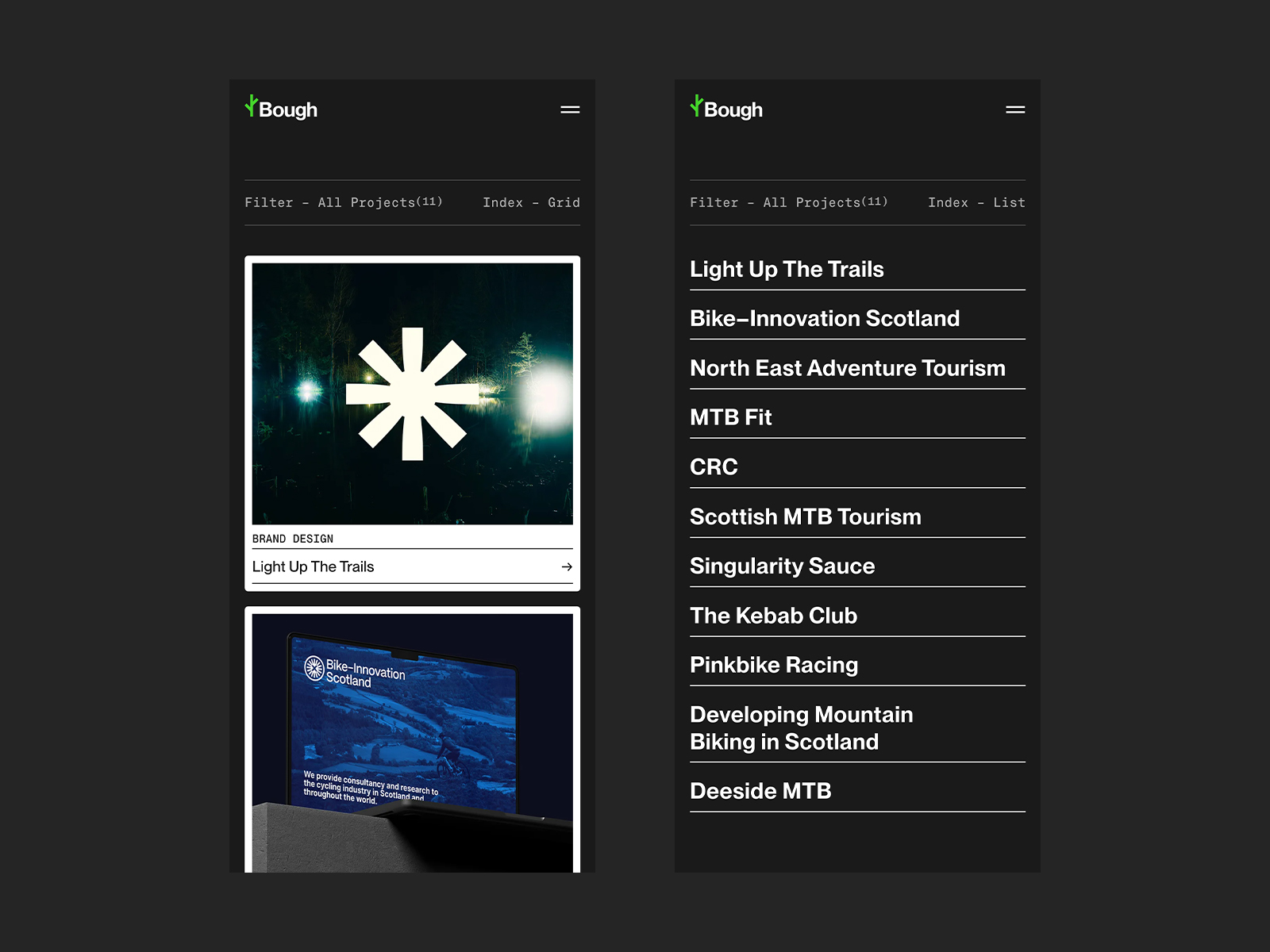Toggle the Index – List view switch
The height and width of the screenshot is (952, 1270).
(x=976, y=203)
